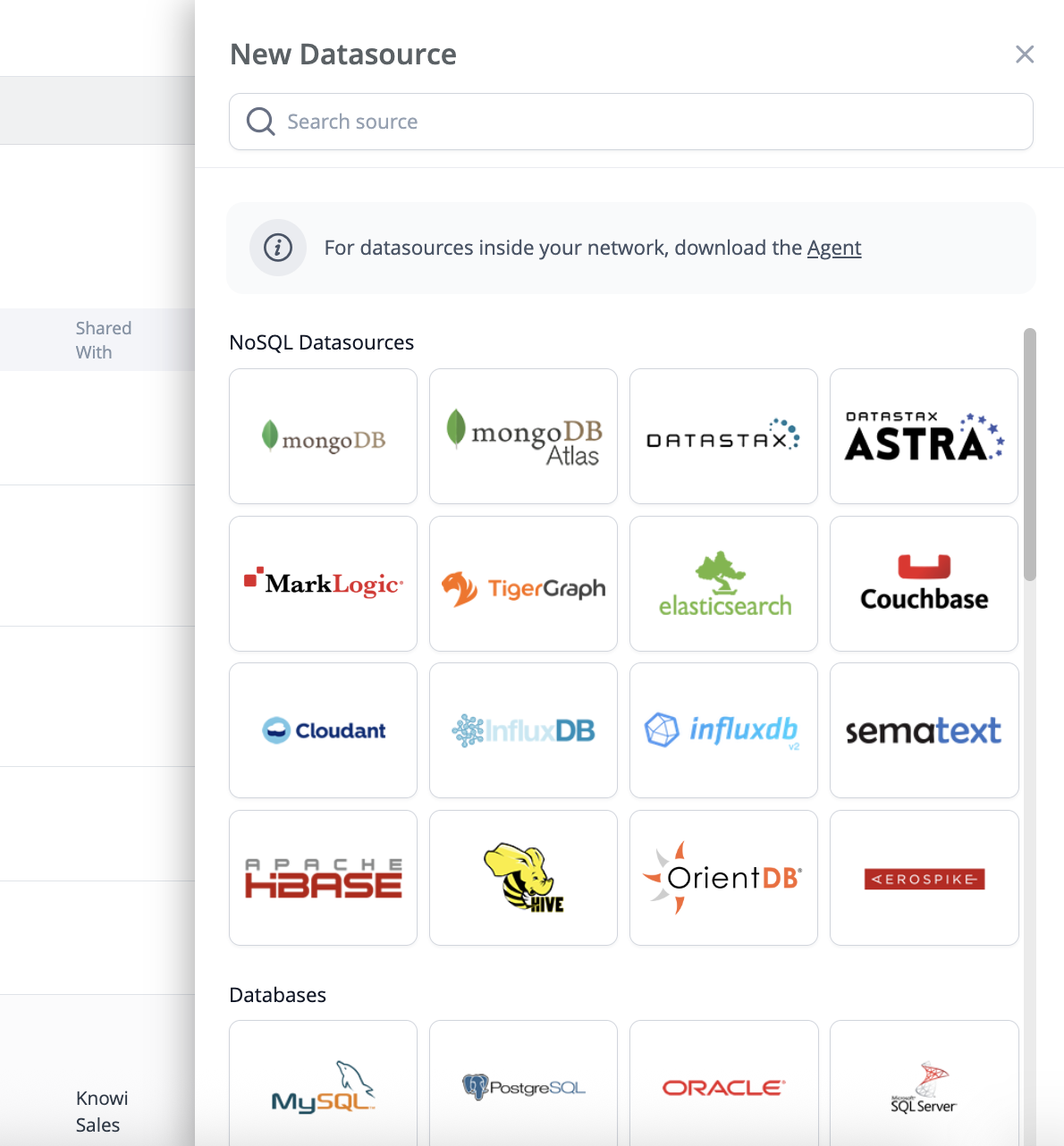Click the datasource list scrollbar

[1030, 455]
